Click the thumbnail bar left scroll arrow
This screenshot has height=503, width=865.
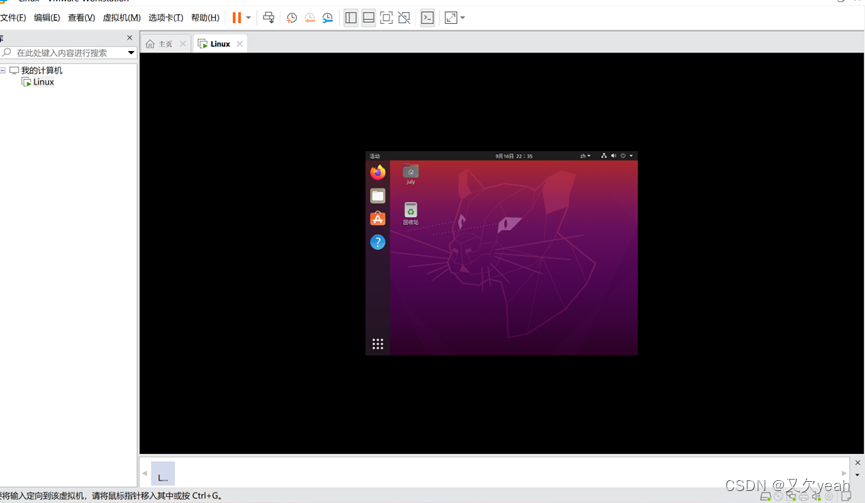point(145,473)
